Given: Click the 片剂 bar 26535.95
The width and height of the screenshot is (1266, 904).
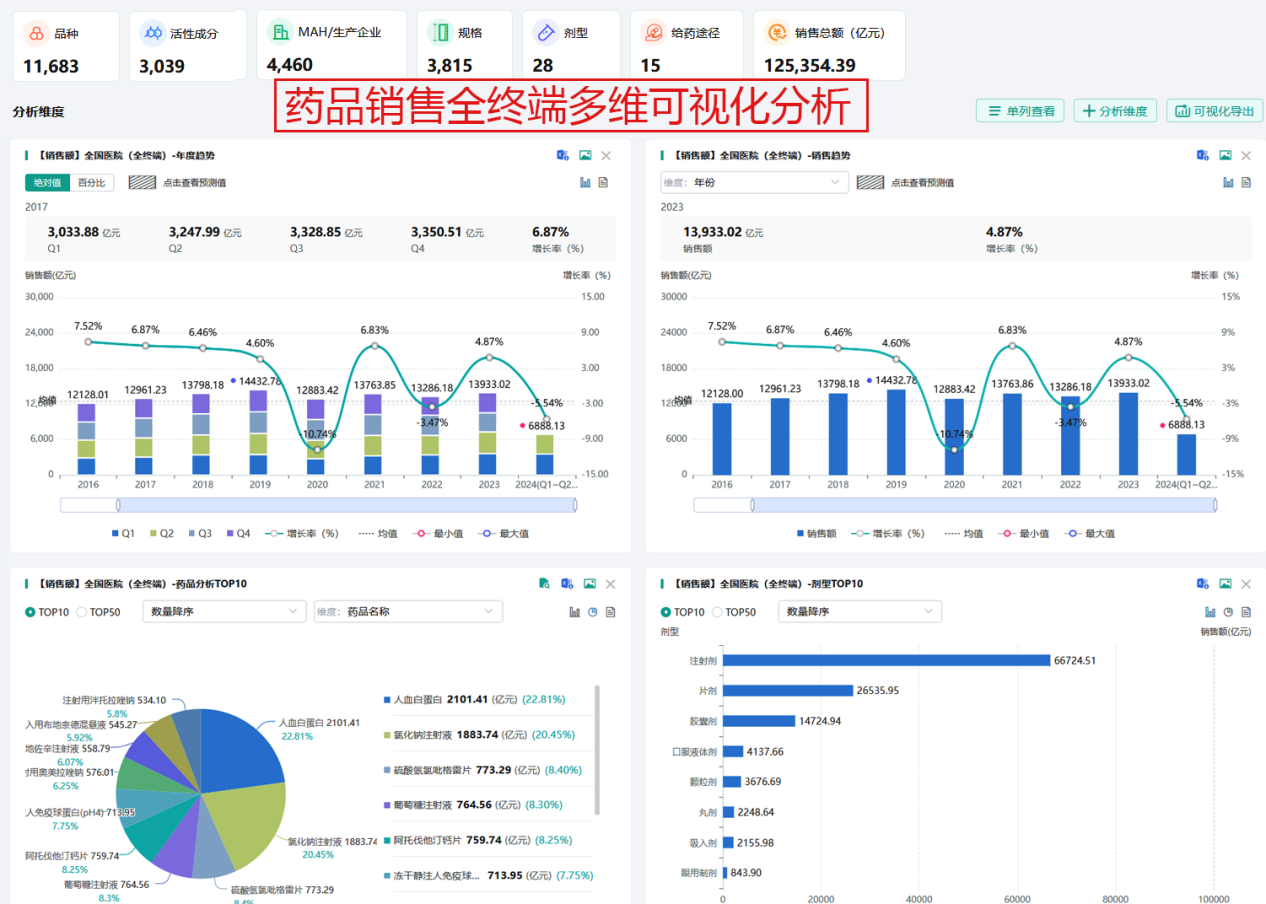Looking at the screenshot, I should [787, 690].
